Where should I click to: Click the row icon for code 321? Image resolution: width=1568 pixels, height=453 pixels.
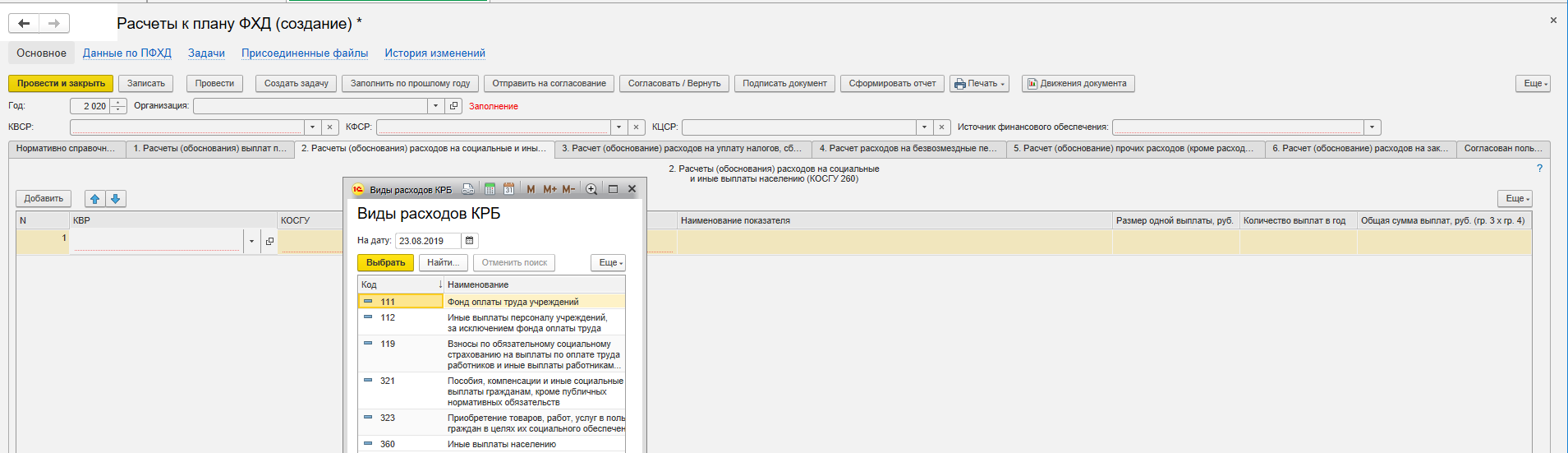(368, 380)
